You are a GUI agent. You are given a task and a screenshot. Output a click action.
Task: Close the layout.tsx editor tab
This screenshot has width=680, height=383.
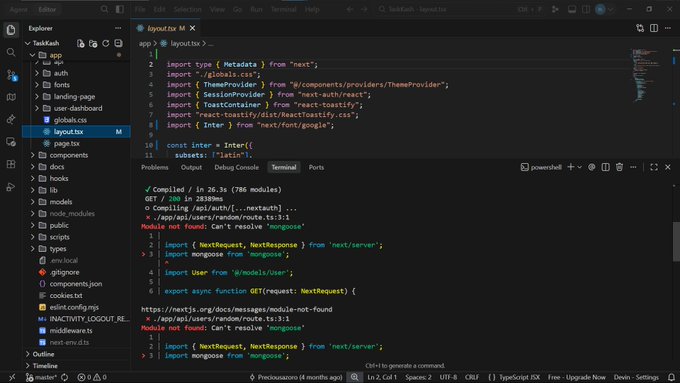pos(192,28)
